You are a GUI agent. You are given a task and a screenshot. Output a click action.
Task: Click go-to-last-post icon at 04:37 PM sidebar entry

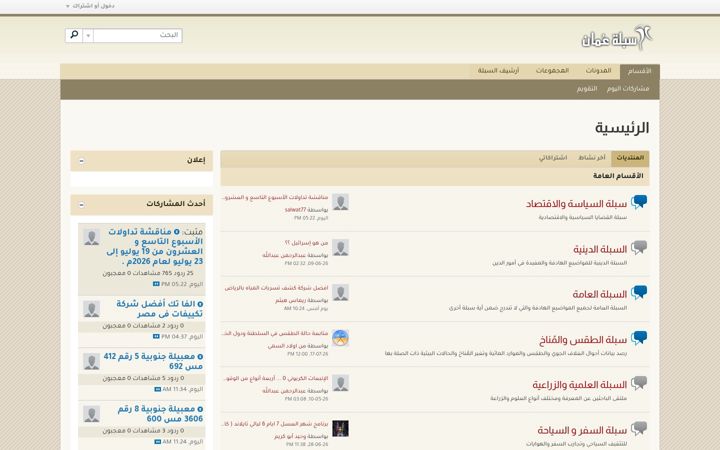pos(156,337)
